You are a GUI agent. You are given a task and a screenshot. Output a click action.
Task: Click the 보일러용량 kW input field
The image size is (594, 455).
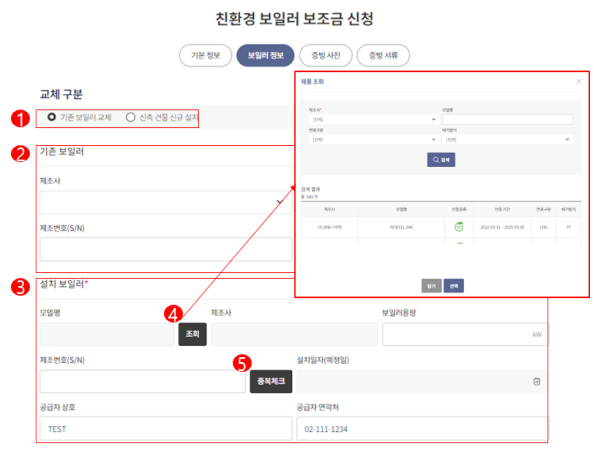click(465, 334)
